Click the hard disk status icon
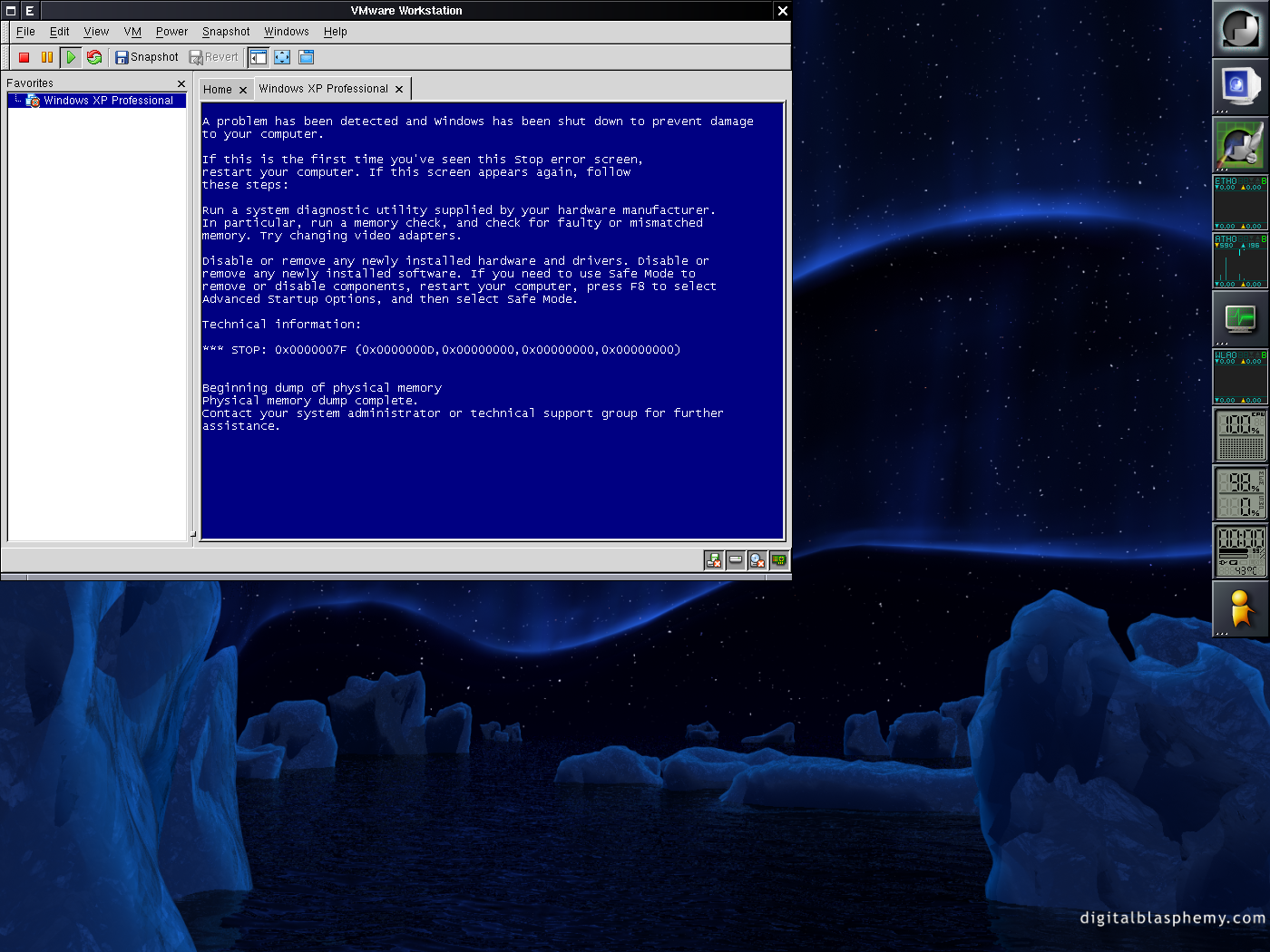This screenshot has width=1270, height=952. (736, 560)
